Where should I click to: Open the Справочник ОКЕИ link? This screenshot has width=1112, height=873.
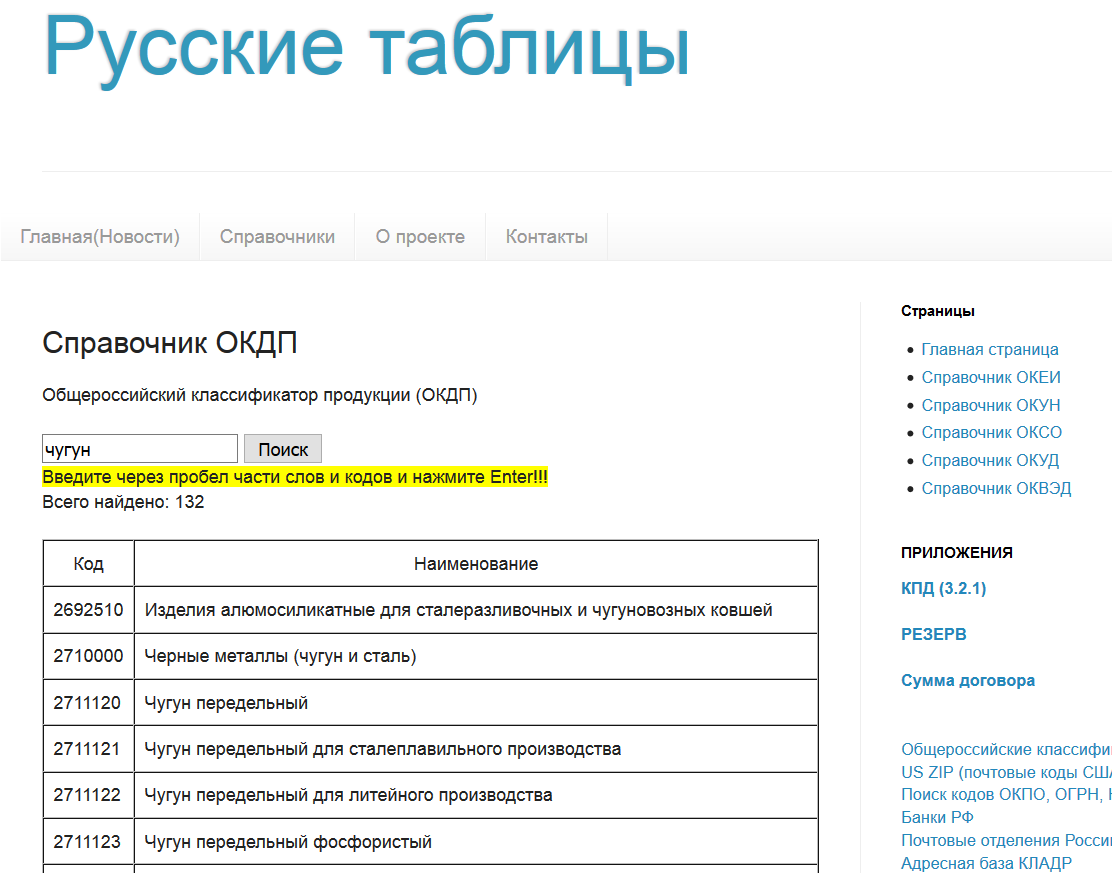[x=991, y=377]
